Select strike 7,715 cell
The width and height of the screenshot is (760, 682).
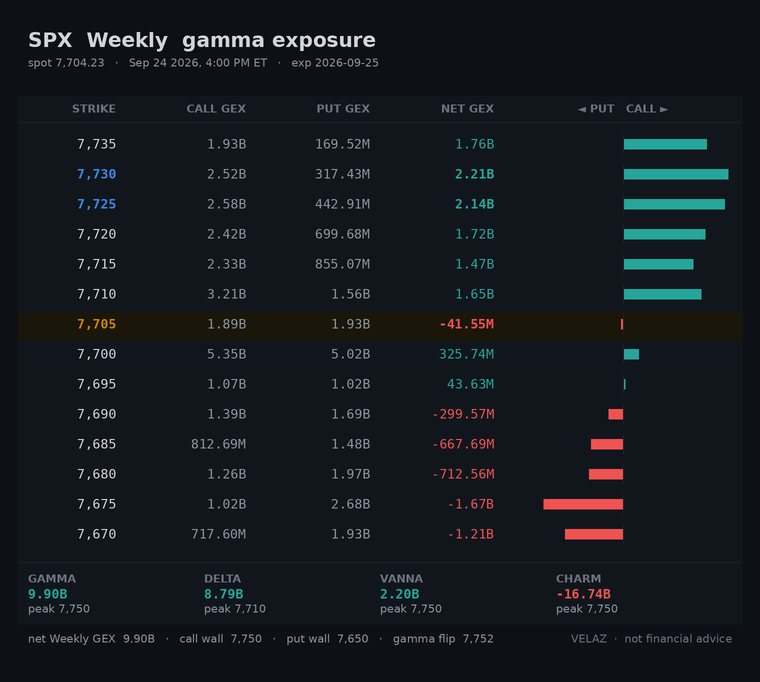(96, 264)
